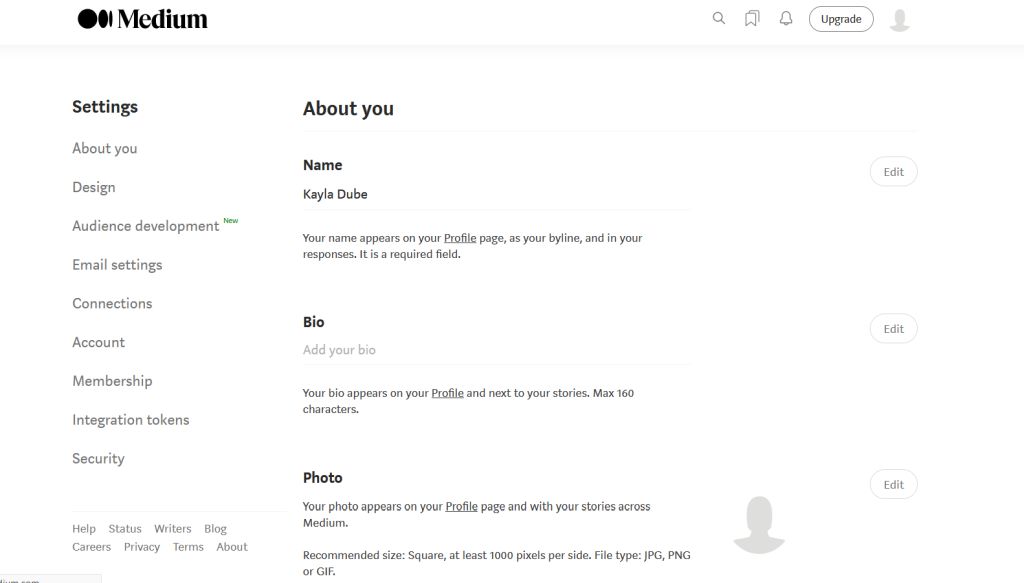The height and width of the screenshot is (583, 1024).
Task: Select Security in the sidebar
Action: [98, 459]
